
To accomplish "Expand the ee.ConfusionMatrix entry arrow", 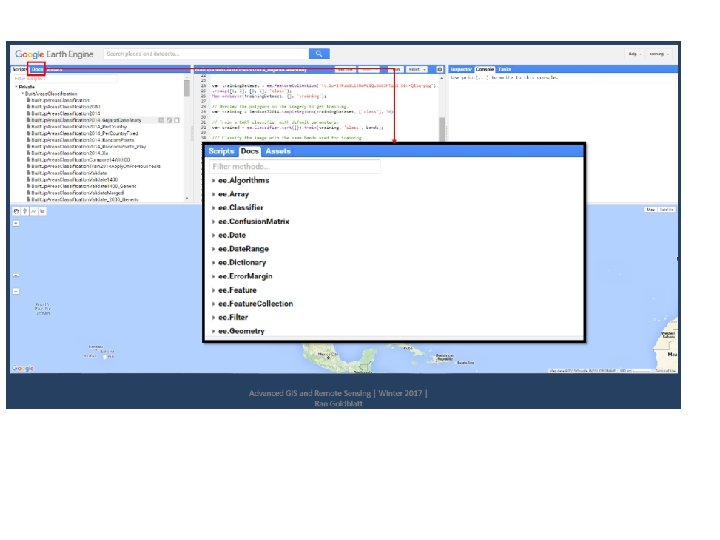I will [x=214, y=222].
